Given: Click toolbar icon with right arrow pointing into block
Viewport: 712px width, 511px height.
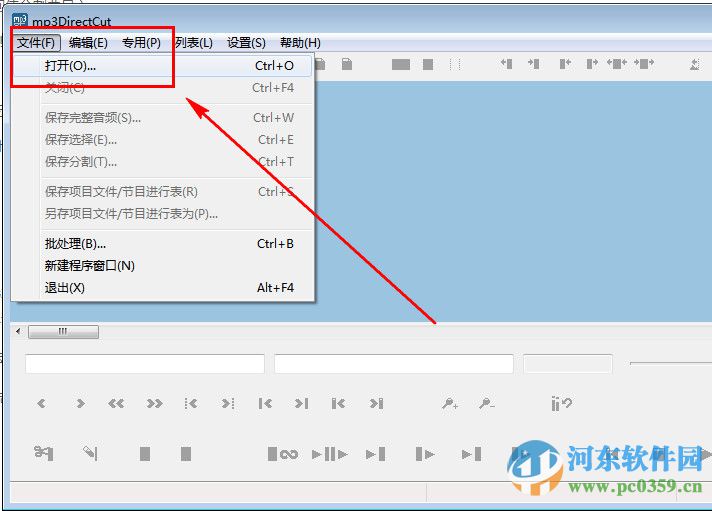Looking at the screenshot, I should point(534,64).
